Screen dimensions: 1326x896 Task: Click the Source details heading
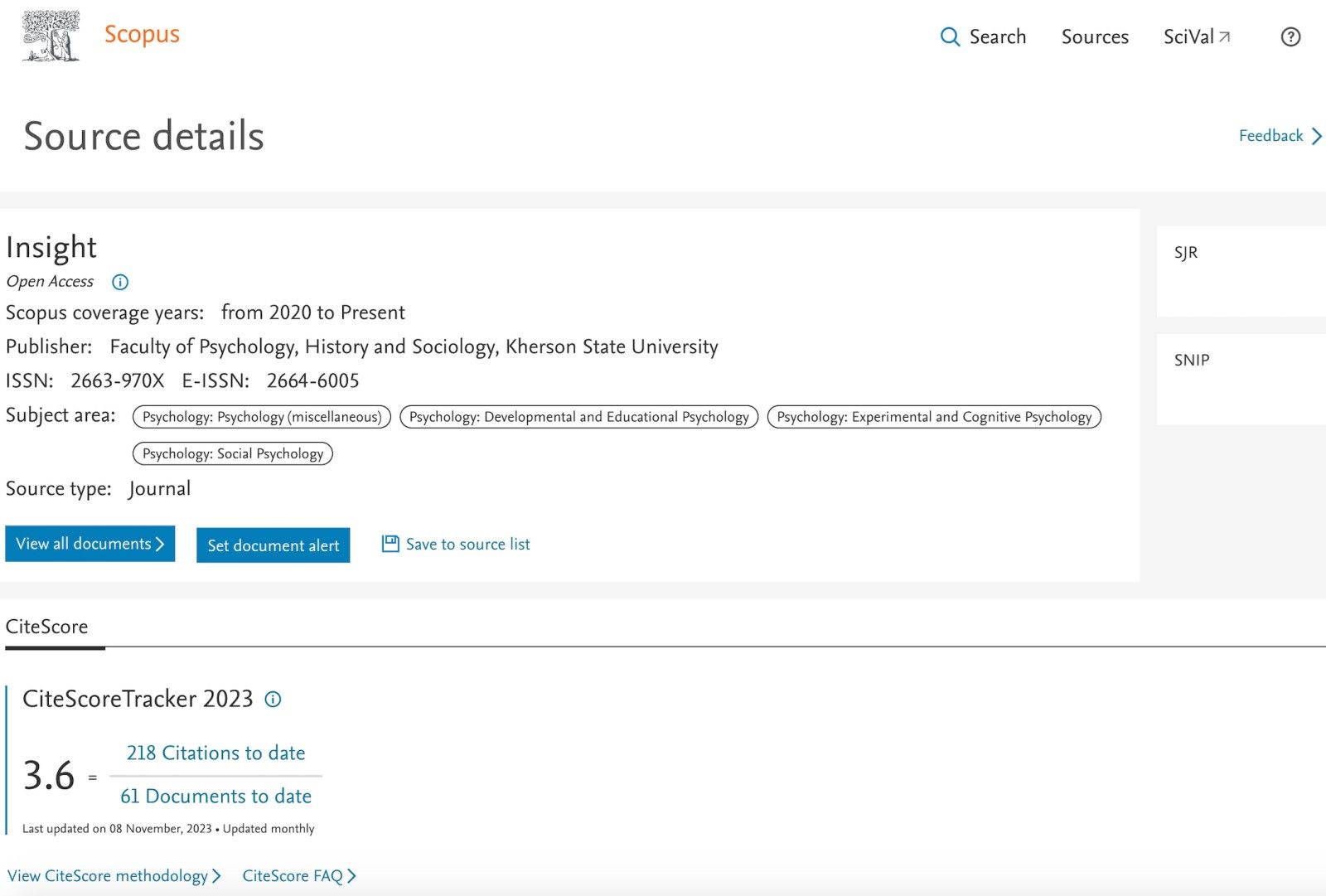tap(143, 136)
